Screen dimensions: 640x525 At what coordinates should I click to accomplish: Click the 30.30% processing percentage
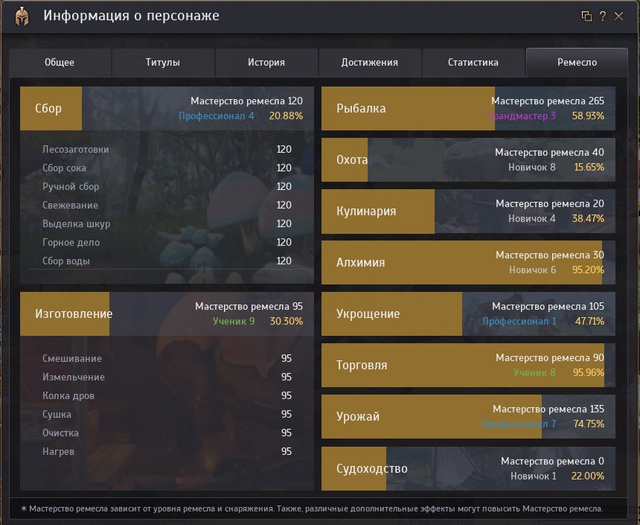(287, 322)
